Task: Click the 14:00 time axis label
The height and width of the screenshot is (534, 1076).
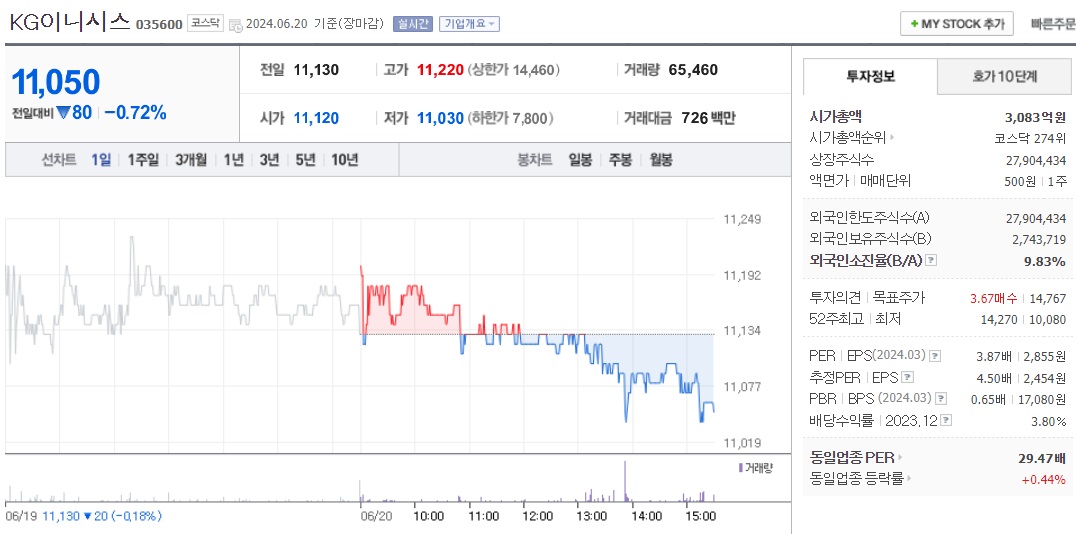Action: 646,515
